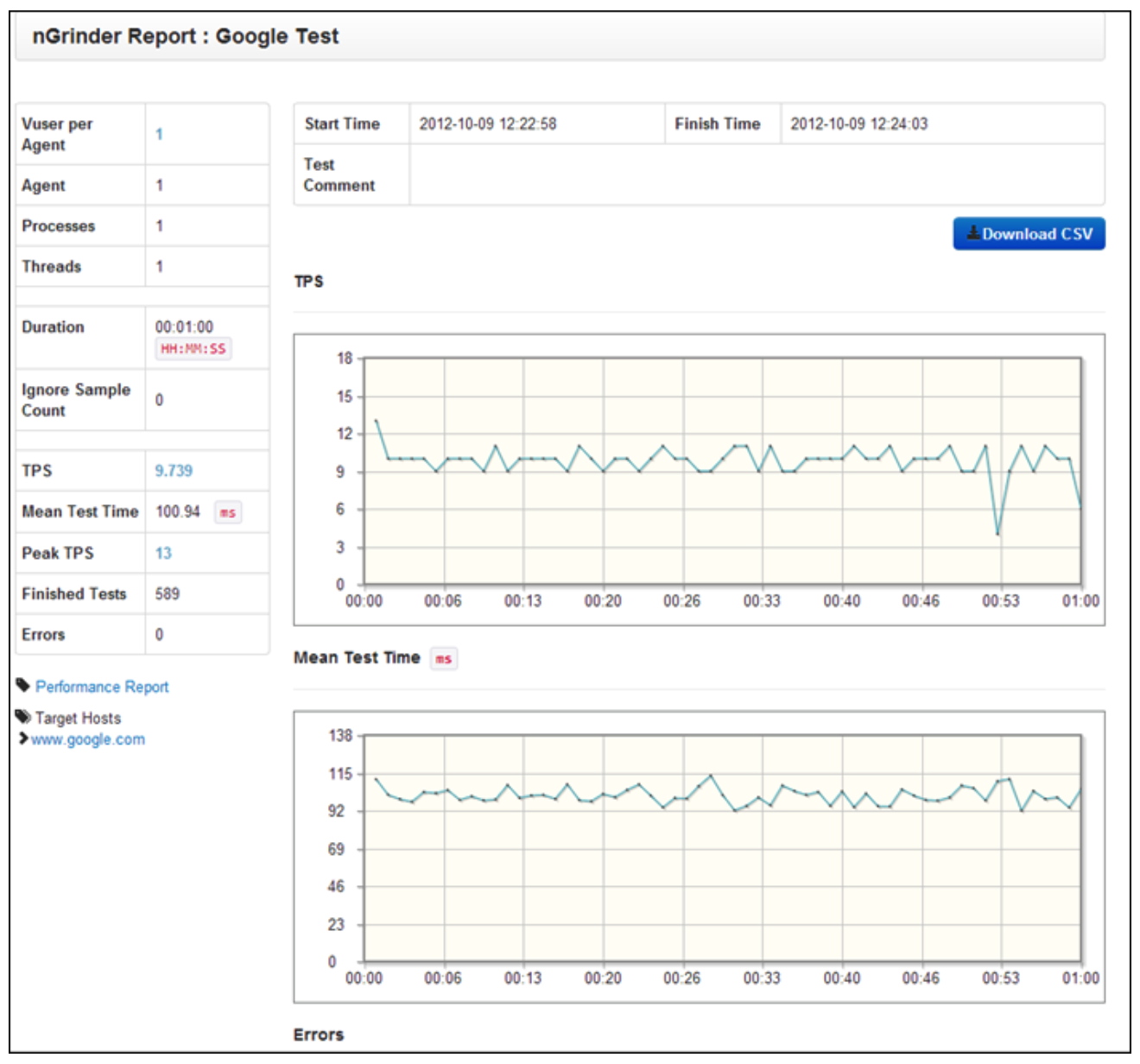Screen dimensions: 1140x1064
Task: Click the Finished Tests value 589
Action: point(168,593)
